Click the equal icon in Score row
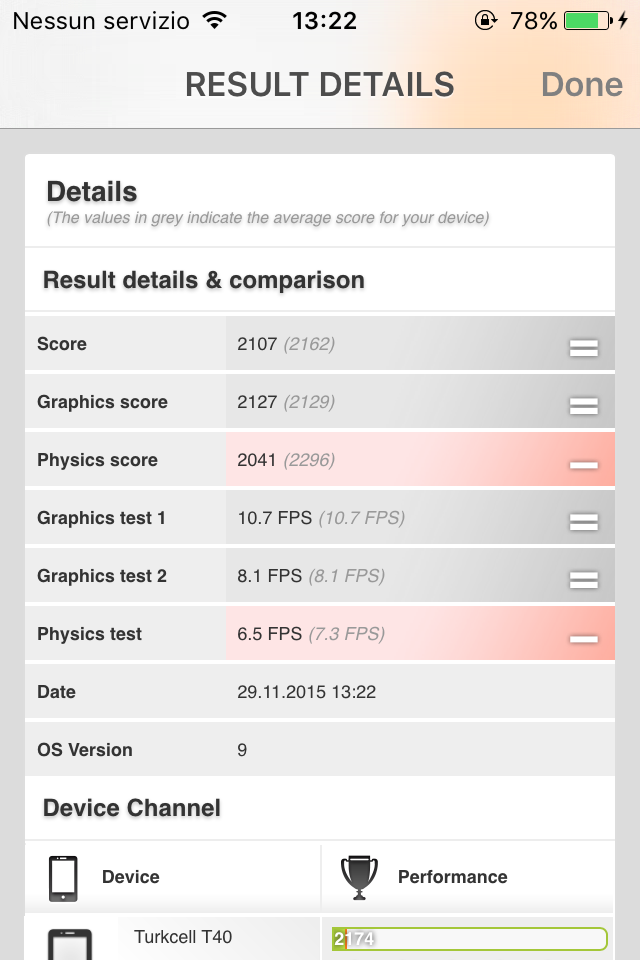 click(x=584, y=348)
